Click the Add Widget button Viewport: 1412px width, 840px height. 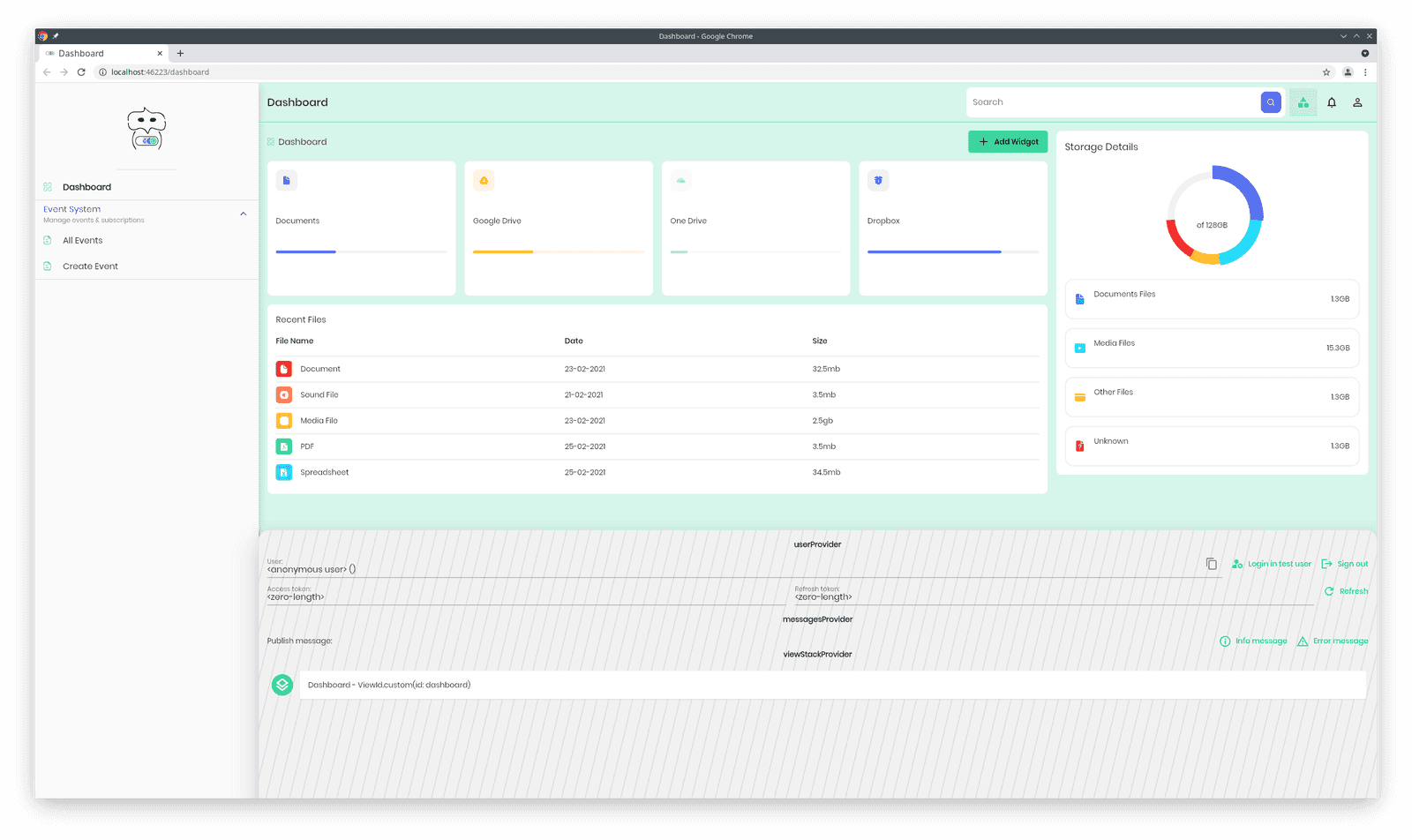pyautogui.click(x=1007, y=141)
